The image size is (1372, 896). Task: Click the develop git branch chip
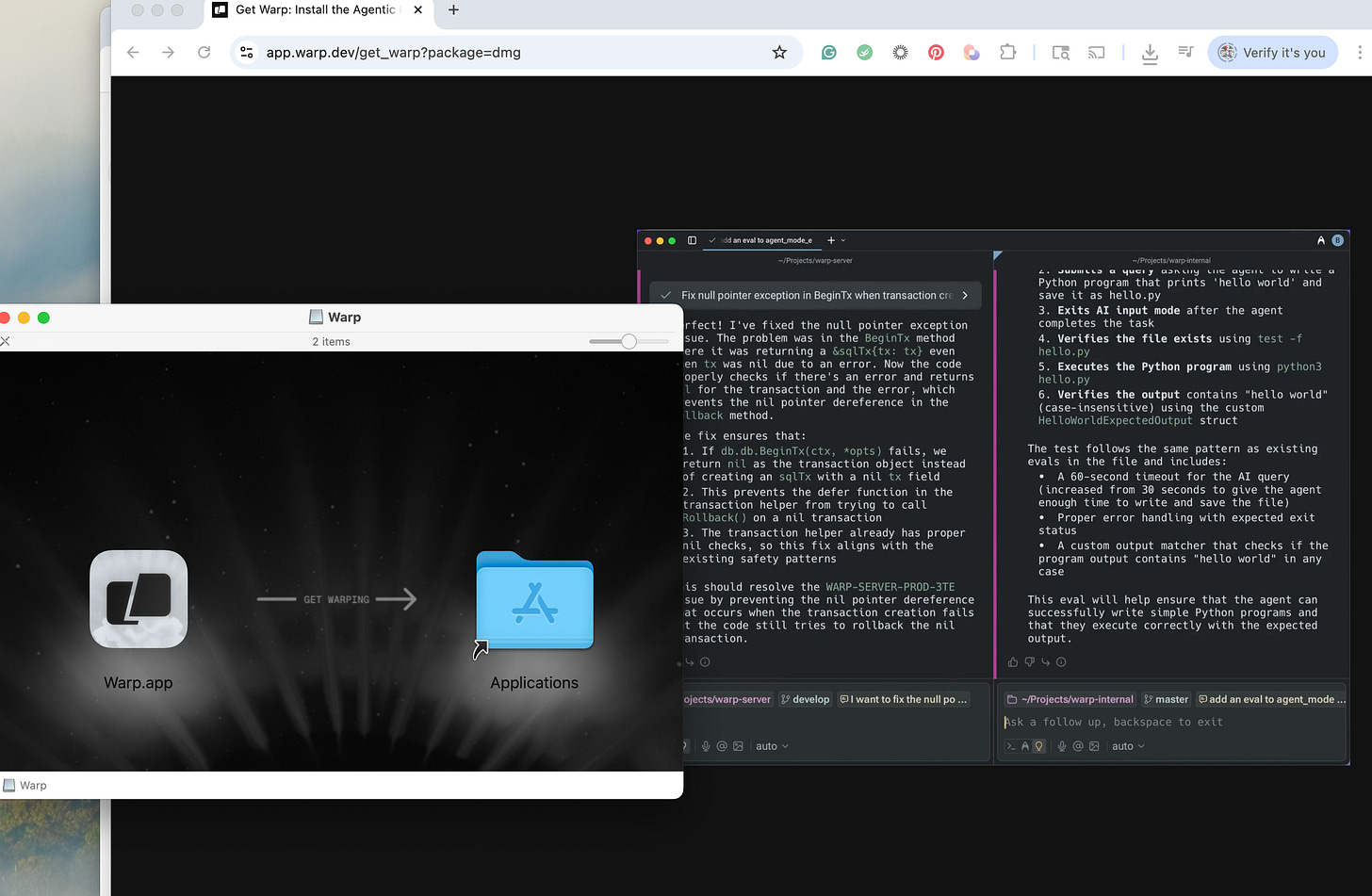[806, 699]
